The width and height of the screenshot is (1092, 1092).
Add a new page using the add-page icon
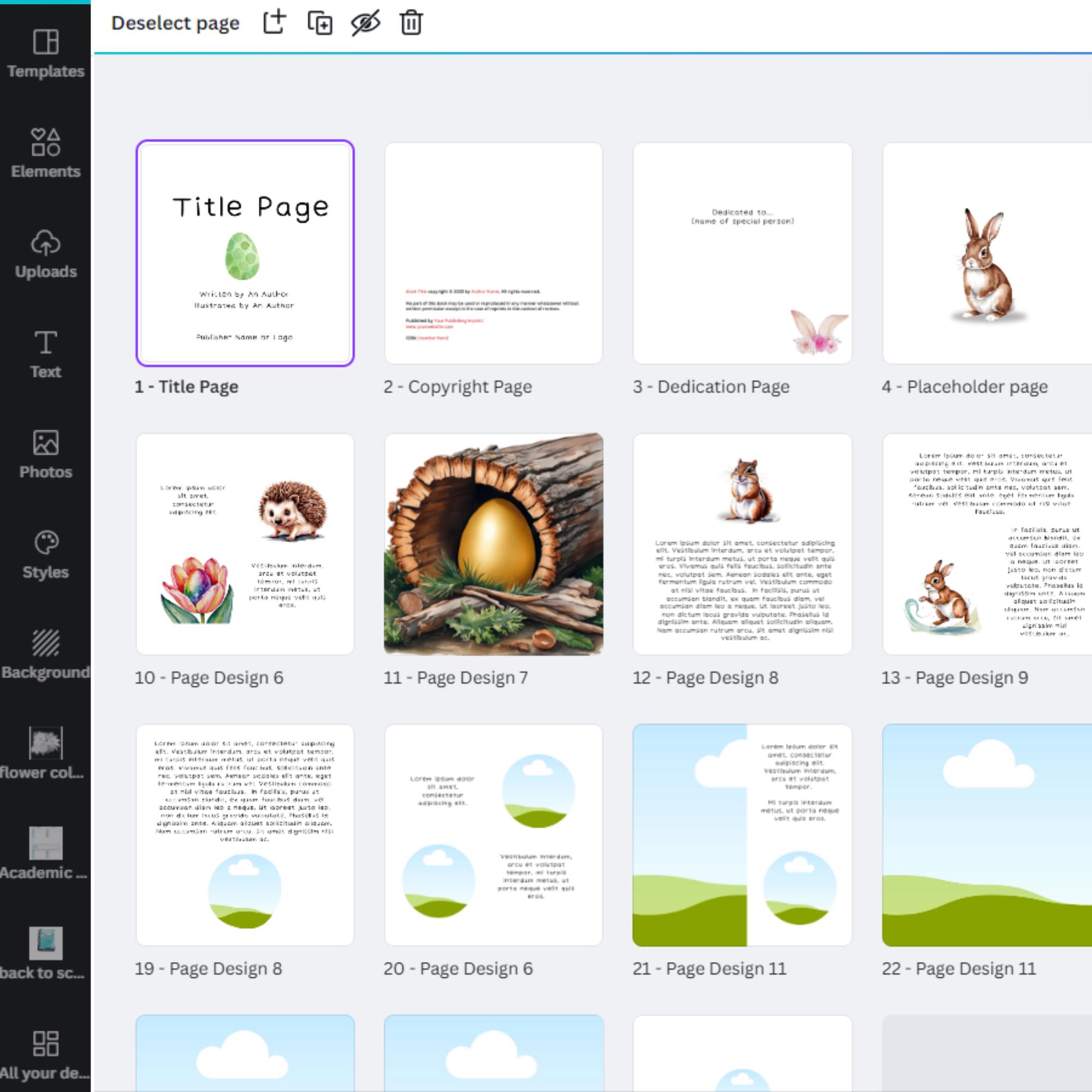pos(275,22)
